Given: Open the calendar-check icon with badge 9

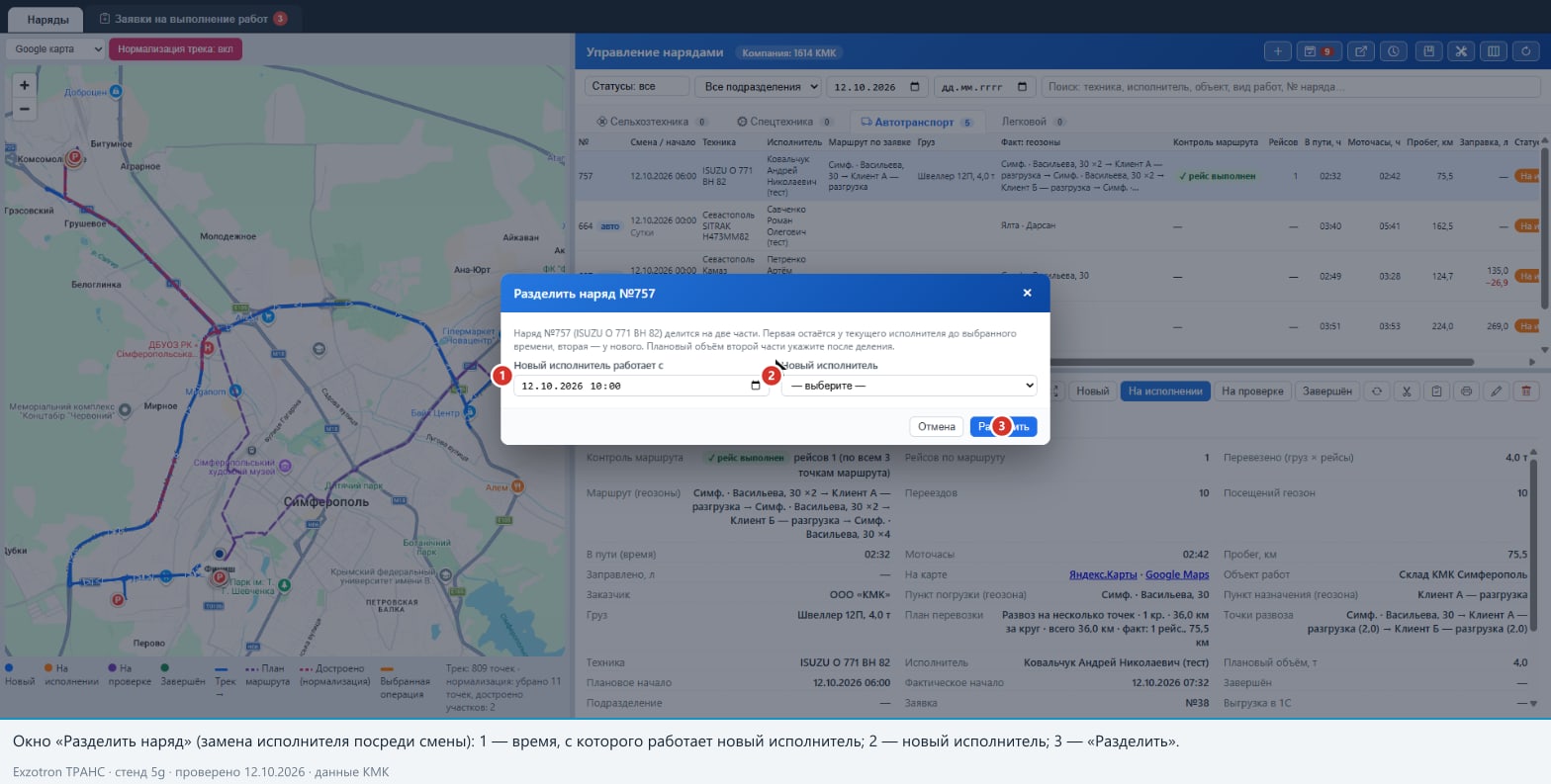Looking at the screenshot, I should [1317, 51].
